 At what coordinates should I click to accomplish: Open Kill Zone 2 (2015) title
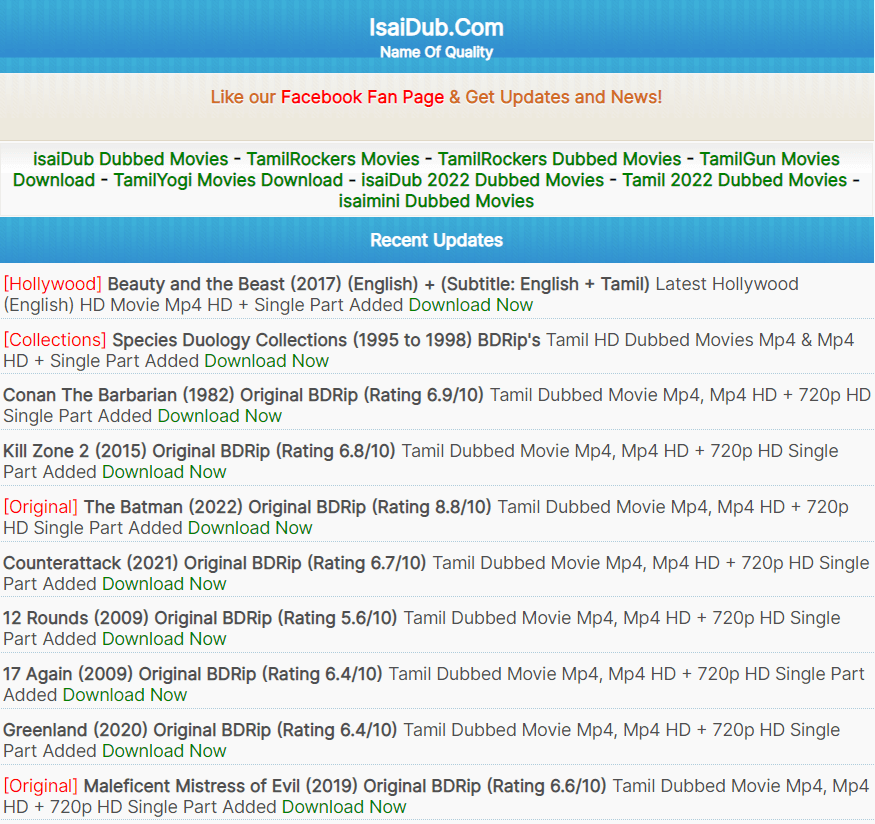pyautogui.click(x=199, y=451)
